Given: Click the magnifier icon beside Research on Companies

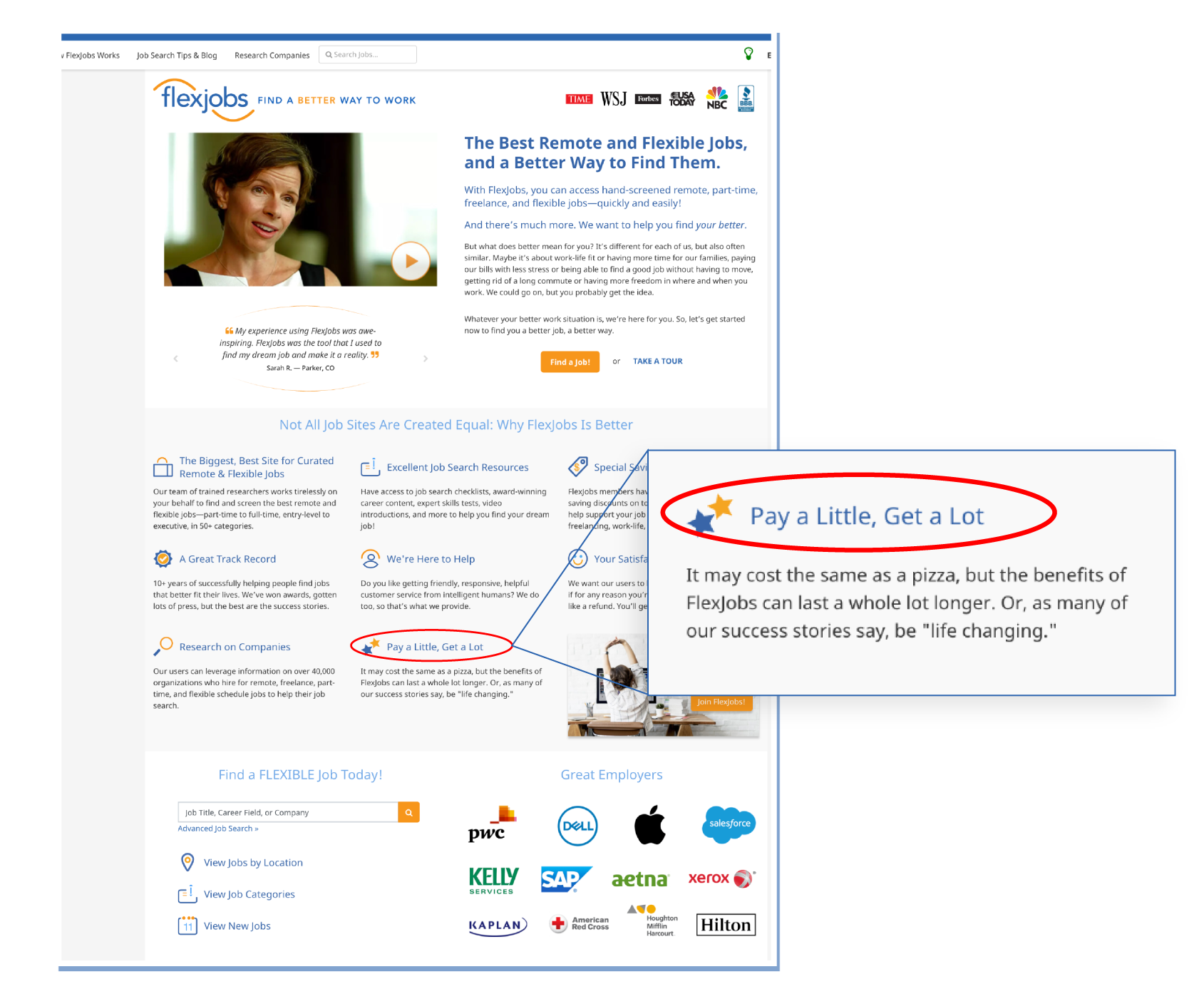Looking at the screenshot, I should tap(163, 646).
